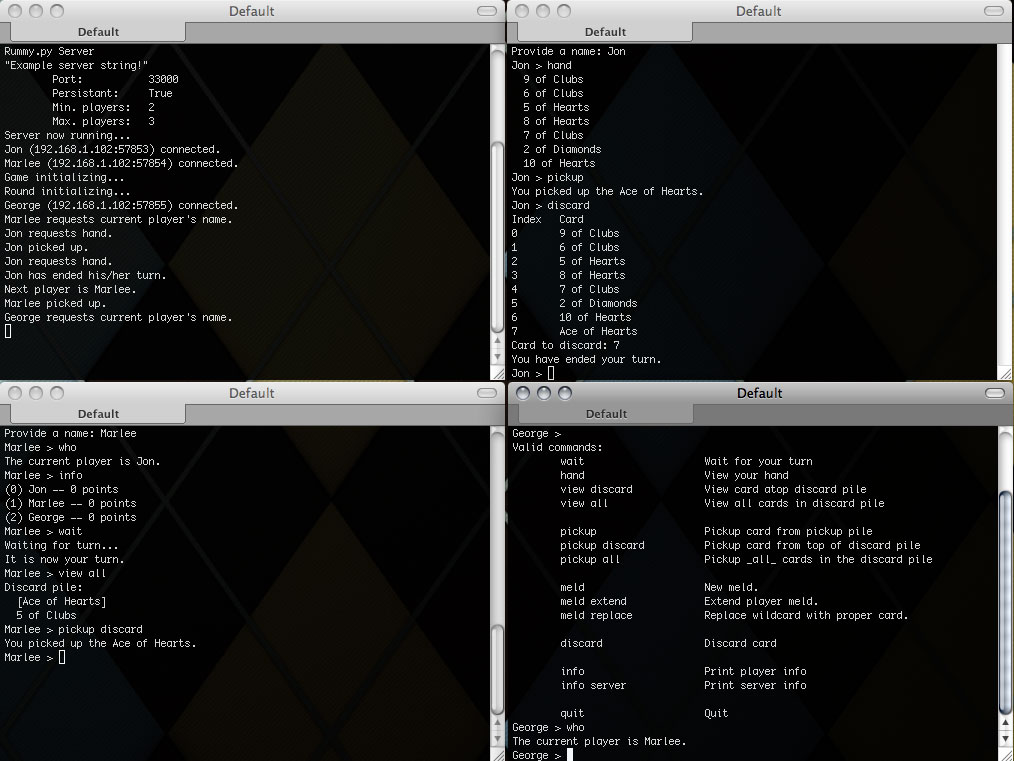1014x761 pixels.
Task: Click scroll up arrow in George's window
Action: click(1006, 723)
